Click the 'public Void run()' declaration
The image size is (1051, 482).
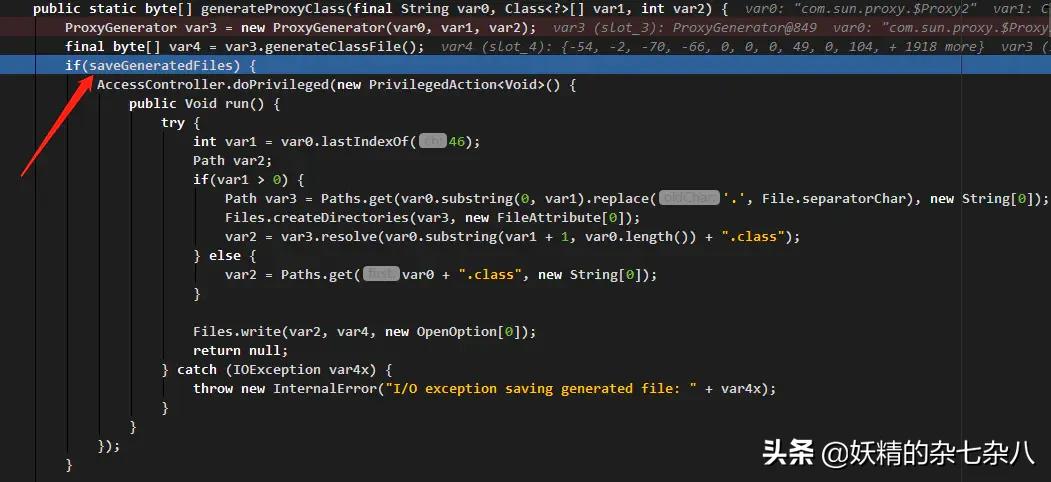click(x=197, y=104)
